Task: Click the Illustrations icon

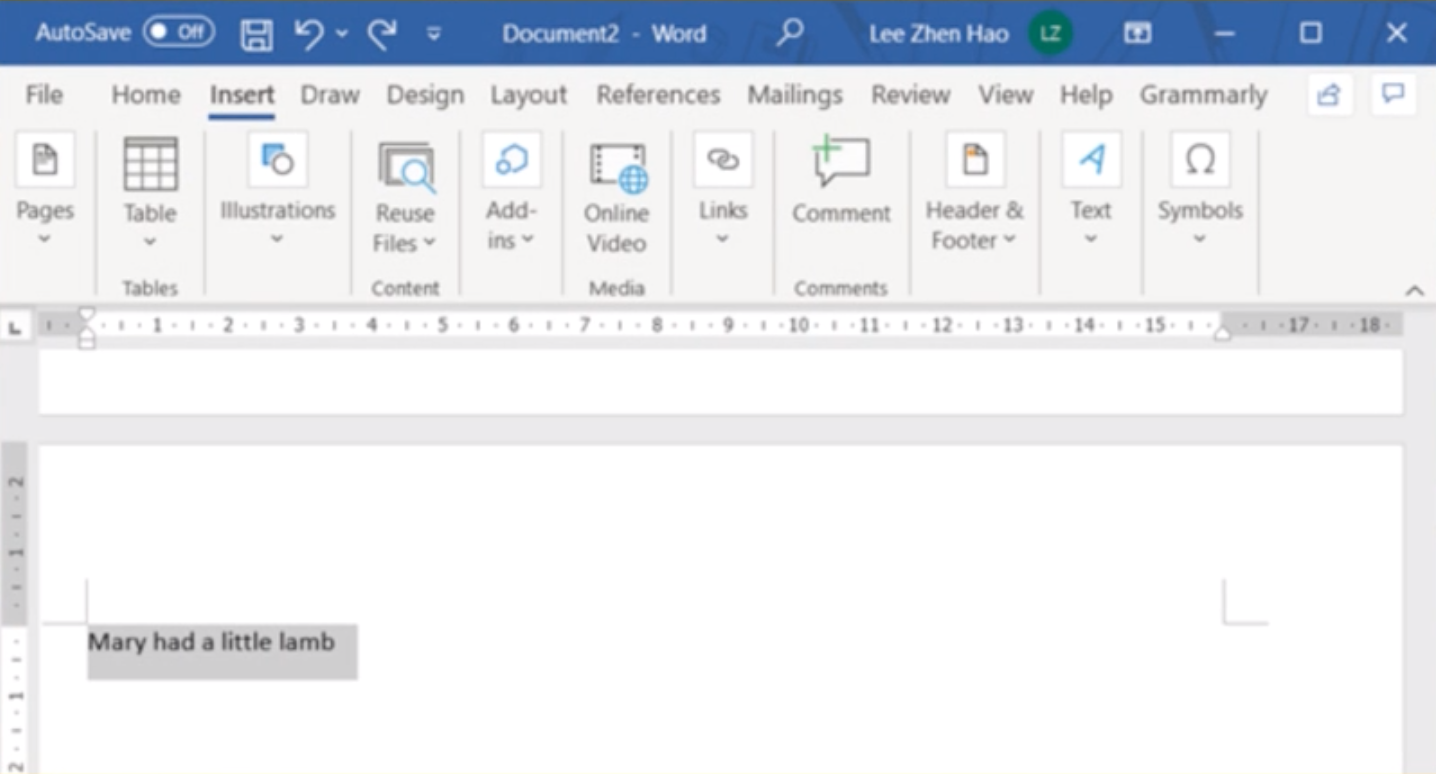Action: tap(277, 160)
